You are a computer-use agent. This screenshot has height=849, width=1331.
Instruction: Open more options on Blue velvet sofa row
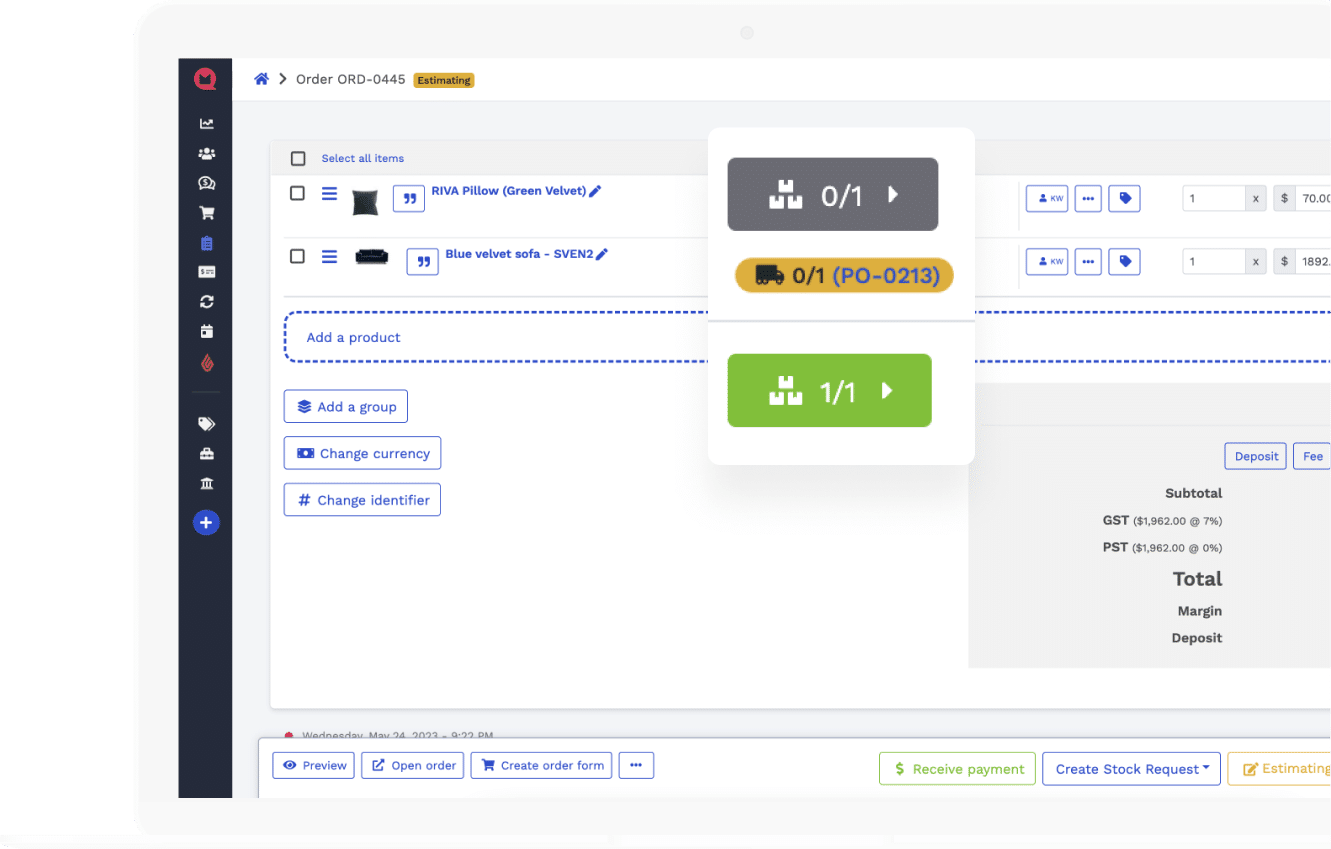[1088, 261]
